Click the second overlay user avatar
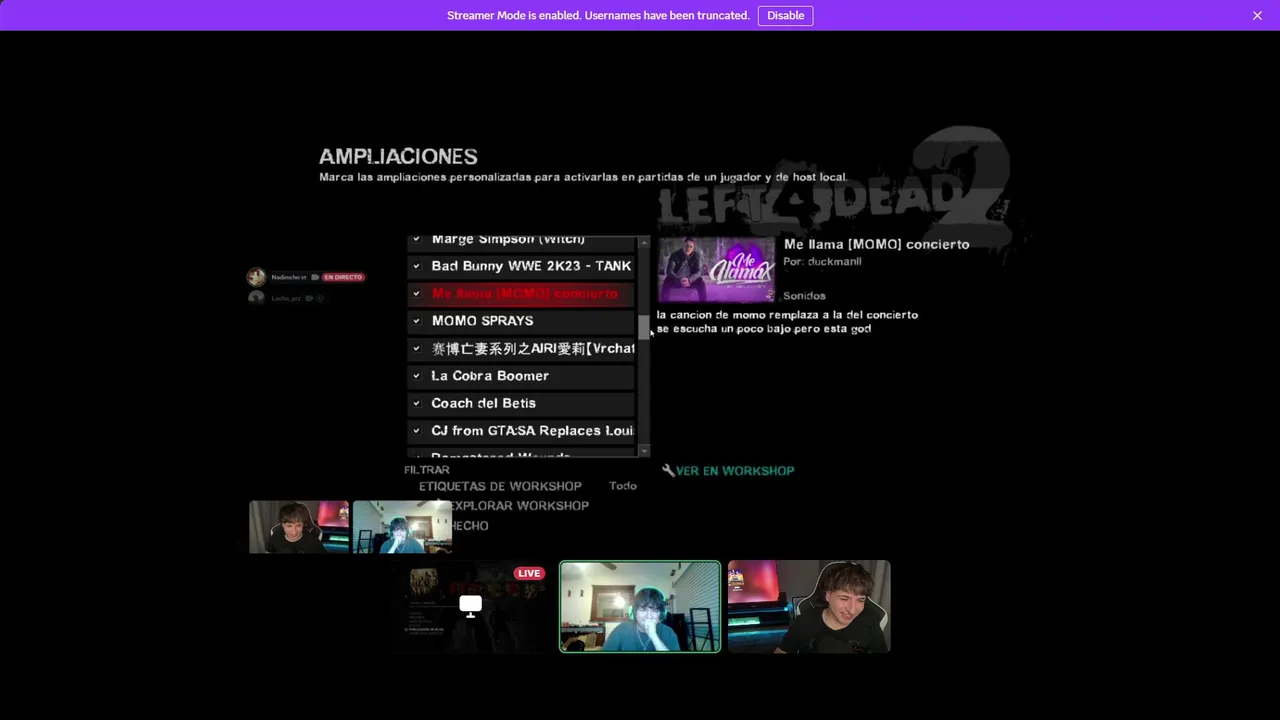Image resolution: width=1280 pixels, height=720 pixels. click(x=256, y=298)
